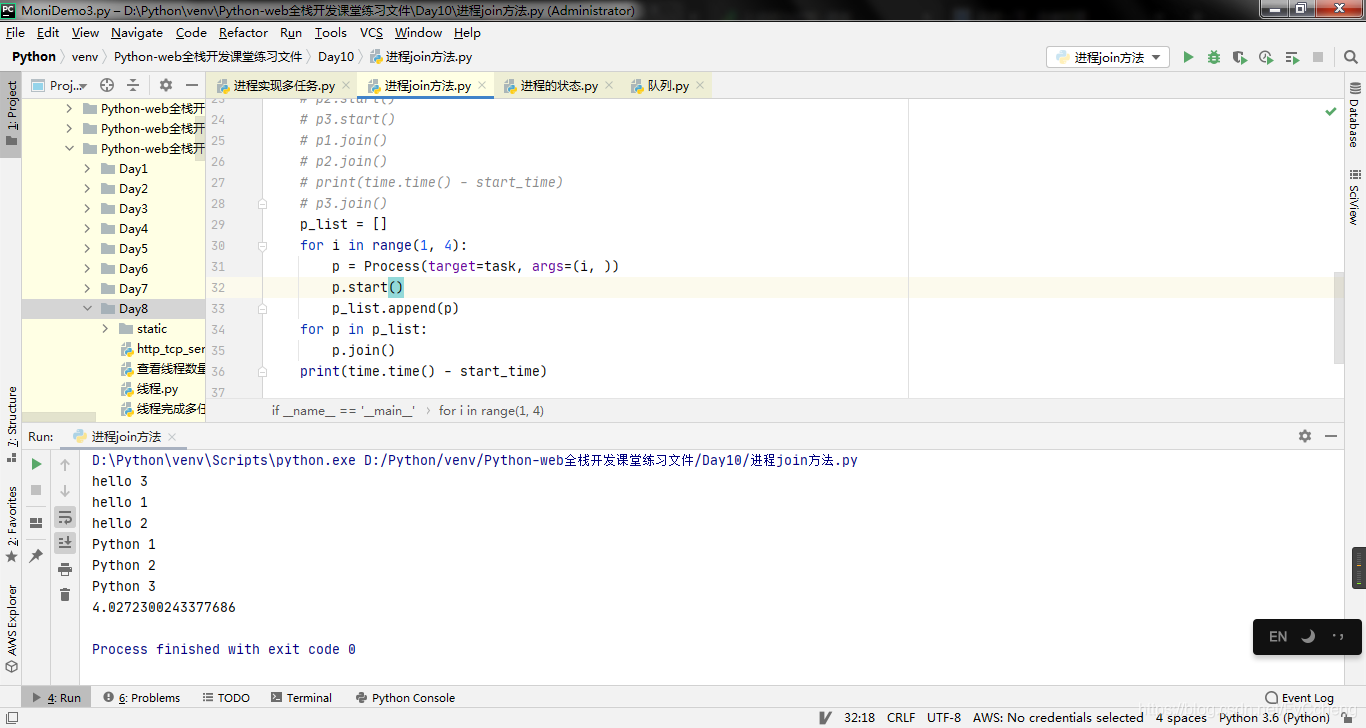Image resolution: width=1366 pixels, height=728 pixels.
Task: Click the vertical scrollbar of the editor
Action: pyautogui.click(x=1338, y=317)
